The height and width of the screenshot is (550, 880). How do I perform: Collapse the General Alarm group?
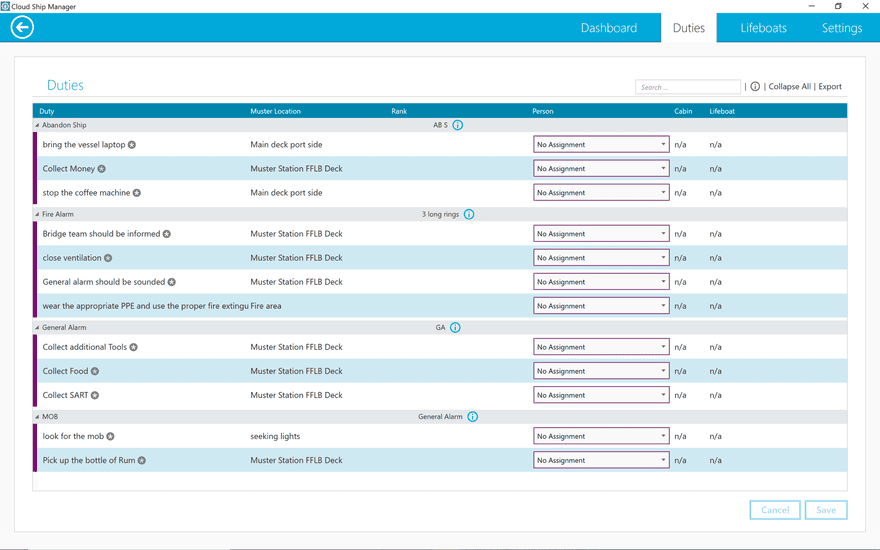37,327
